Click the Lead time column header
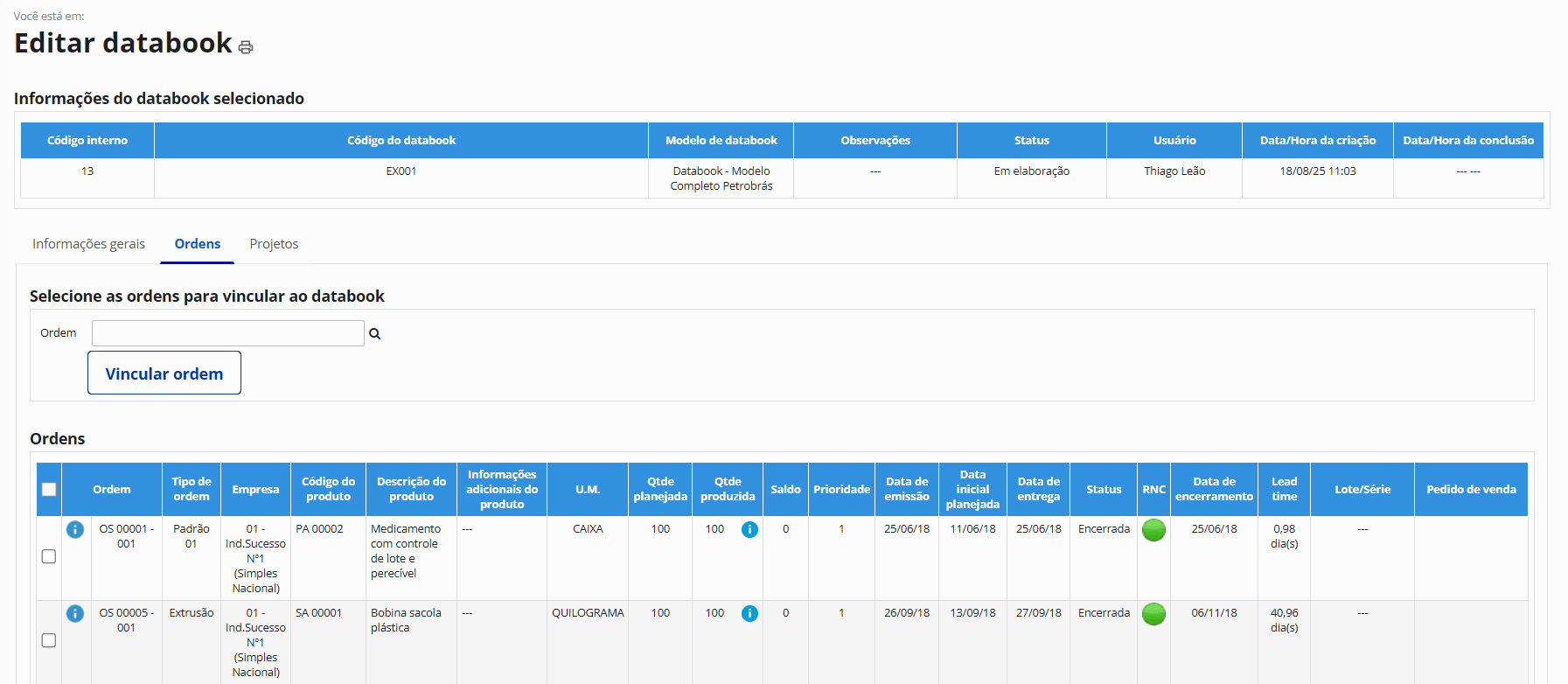This screenshot has width=1568, height=684. tap(1284, 489)
